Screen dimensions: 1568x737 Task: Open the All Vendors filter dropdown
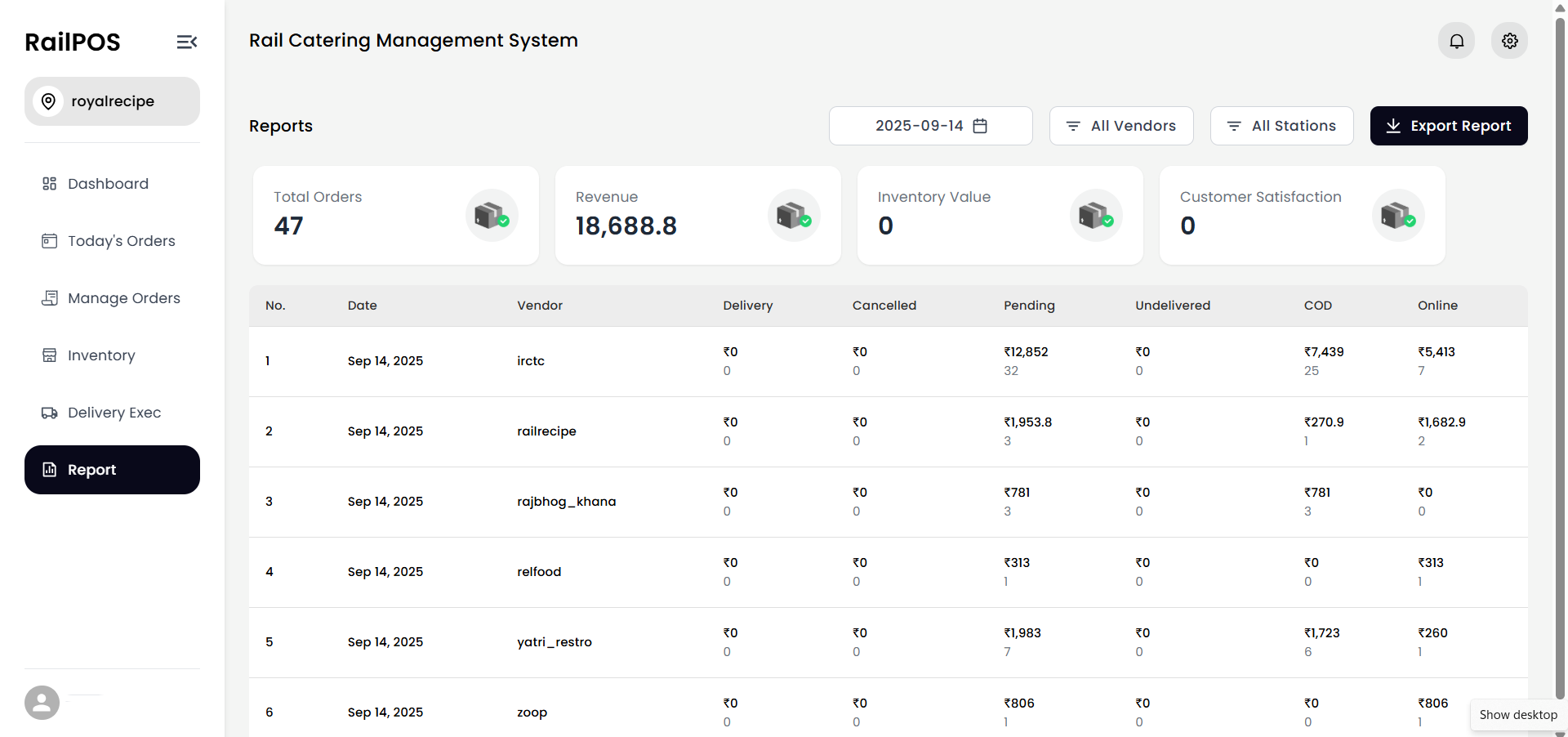coord(1121,126)
